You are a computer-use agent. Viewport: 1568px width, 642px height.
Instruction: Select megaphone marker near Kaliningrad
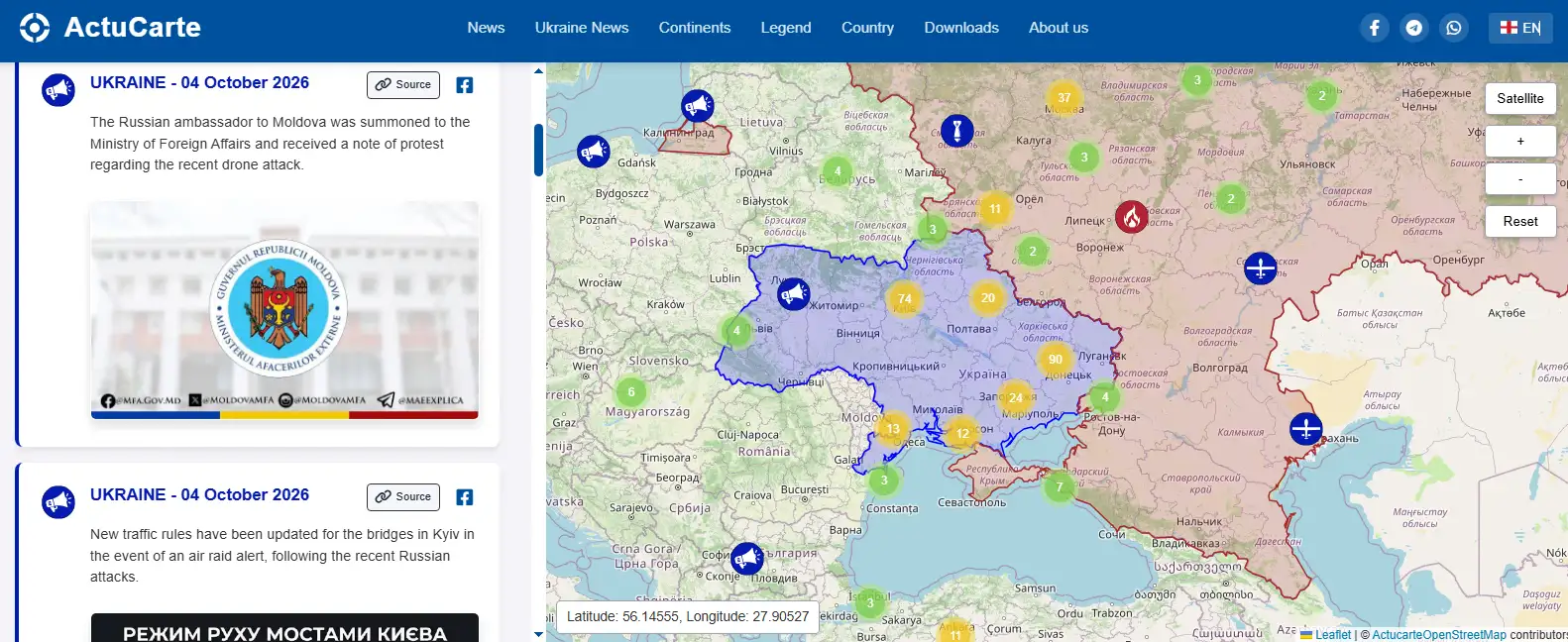(x=698, y=105)
